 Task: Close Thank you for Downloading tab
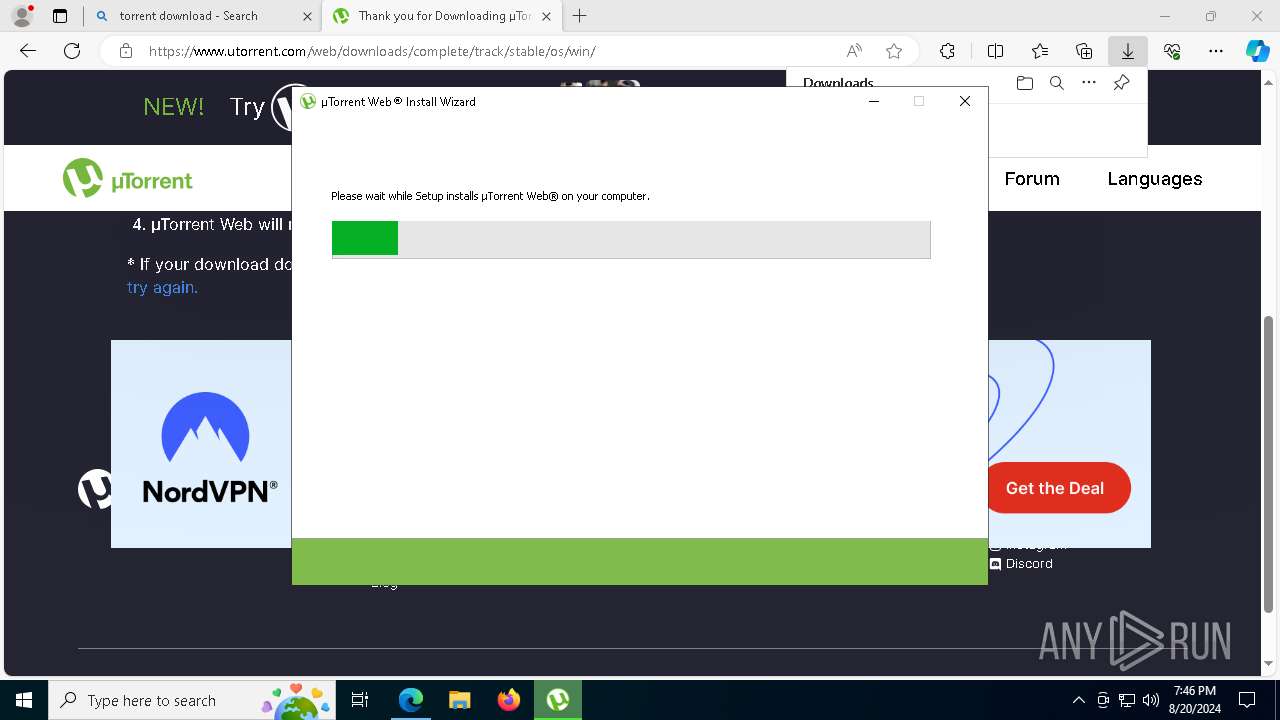[545, 16]
